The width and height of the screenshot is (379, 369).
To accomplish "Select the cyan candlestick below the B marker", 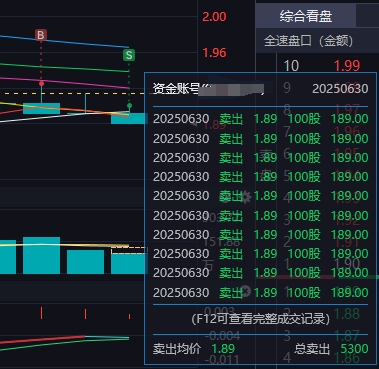I will click(x=41, y=108).
